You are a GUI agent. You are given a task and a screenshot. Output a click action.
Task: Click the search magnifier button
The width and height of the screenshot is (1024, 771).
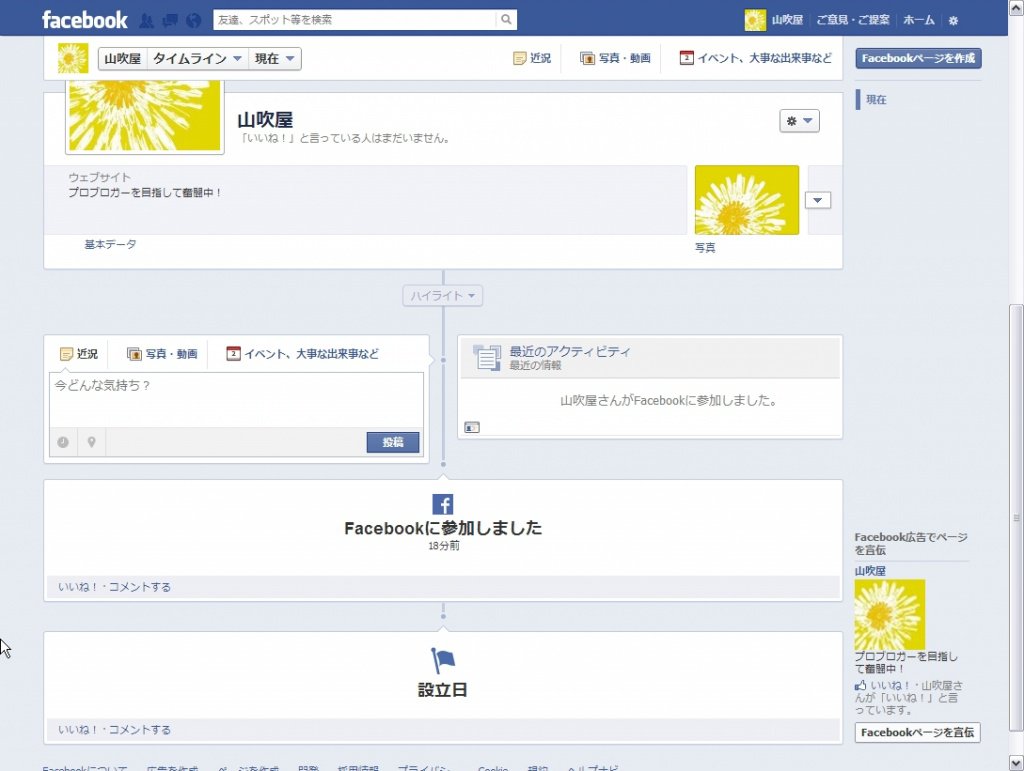pyautogui.click(x=506, y=20)
